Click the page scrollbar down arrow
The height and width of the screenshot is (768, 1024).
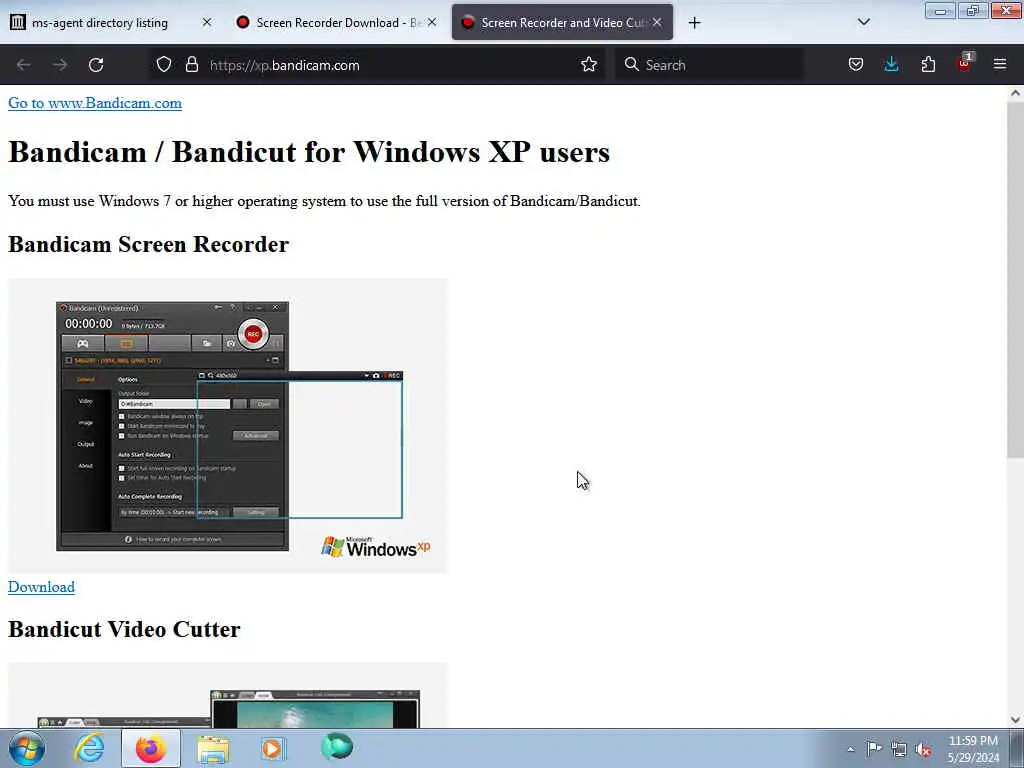[1015, 720]
